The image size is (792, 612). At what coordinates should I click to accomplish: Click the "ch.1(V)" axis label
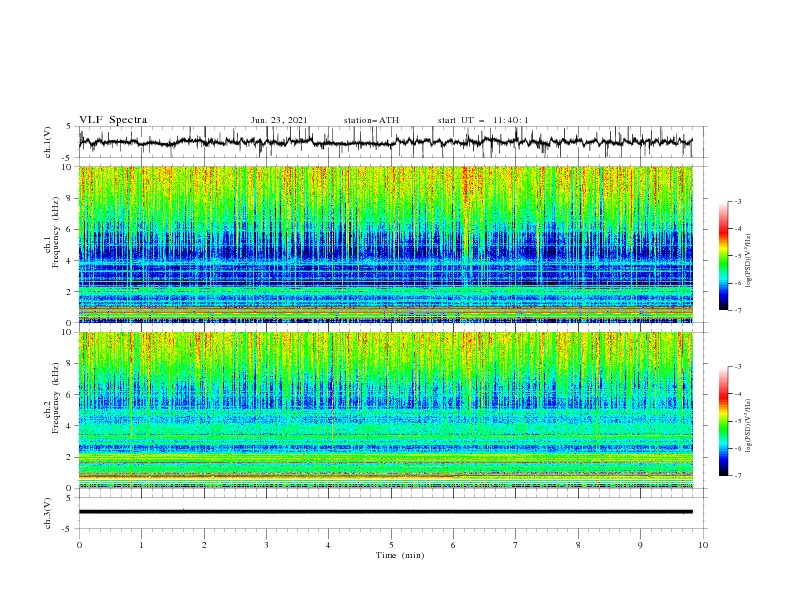48,142
